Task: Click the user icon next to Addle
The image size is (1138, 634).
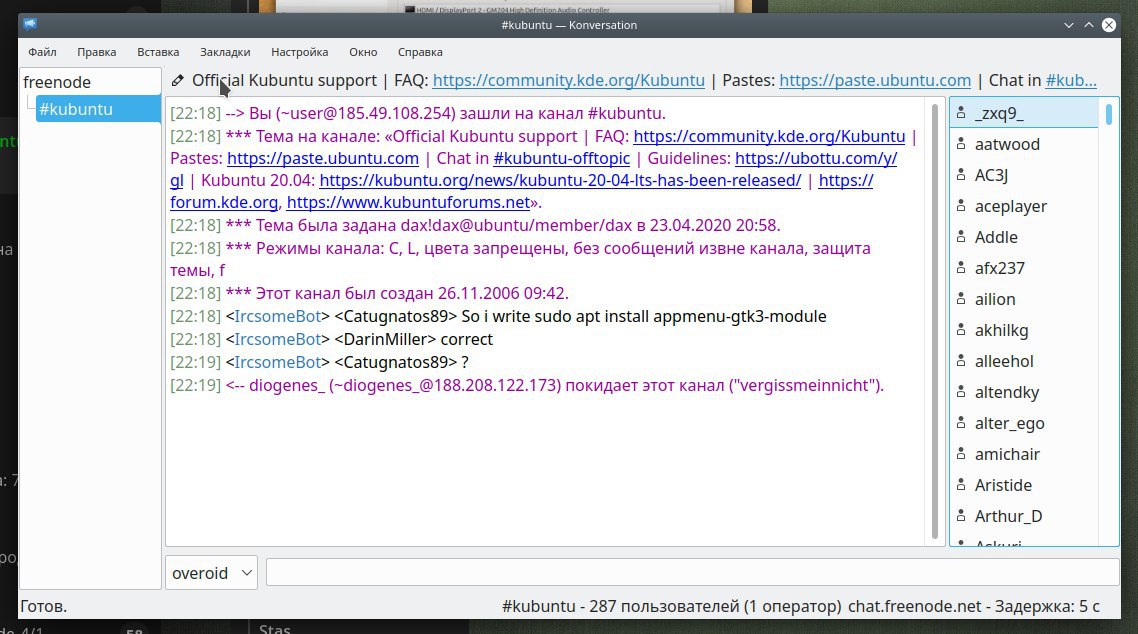Action: [961, 237]
